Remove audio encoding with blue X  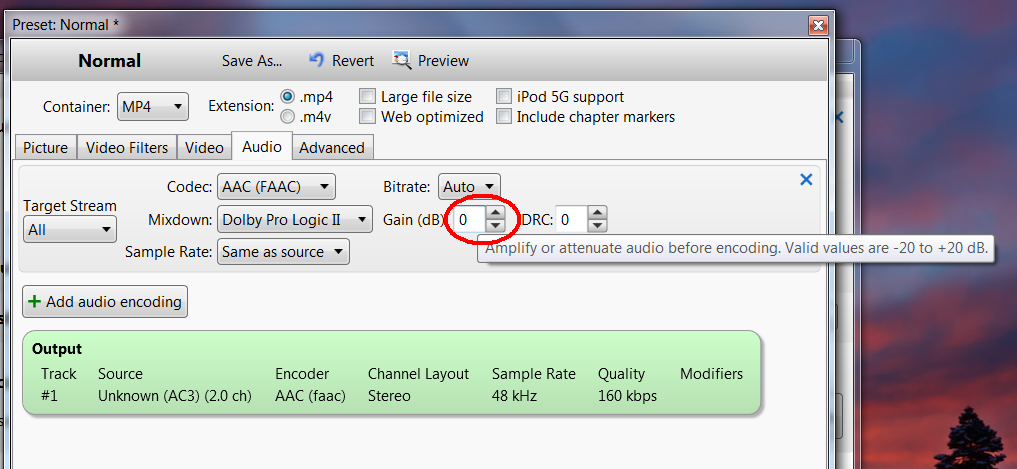(806, 179)
